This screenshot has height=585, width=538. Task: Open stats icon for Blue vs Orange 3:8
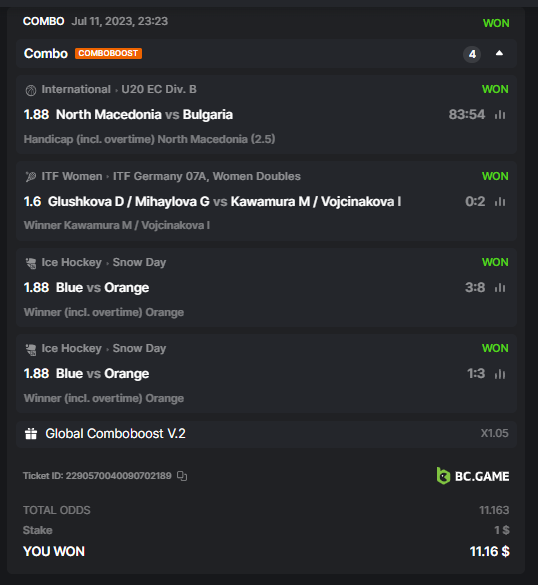(500, 288)
